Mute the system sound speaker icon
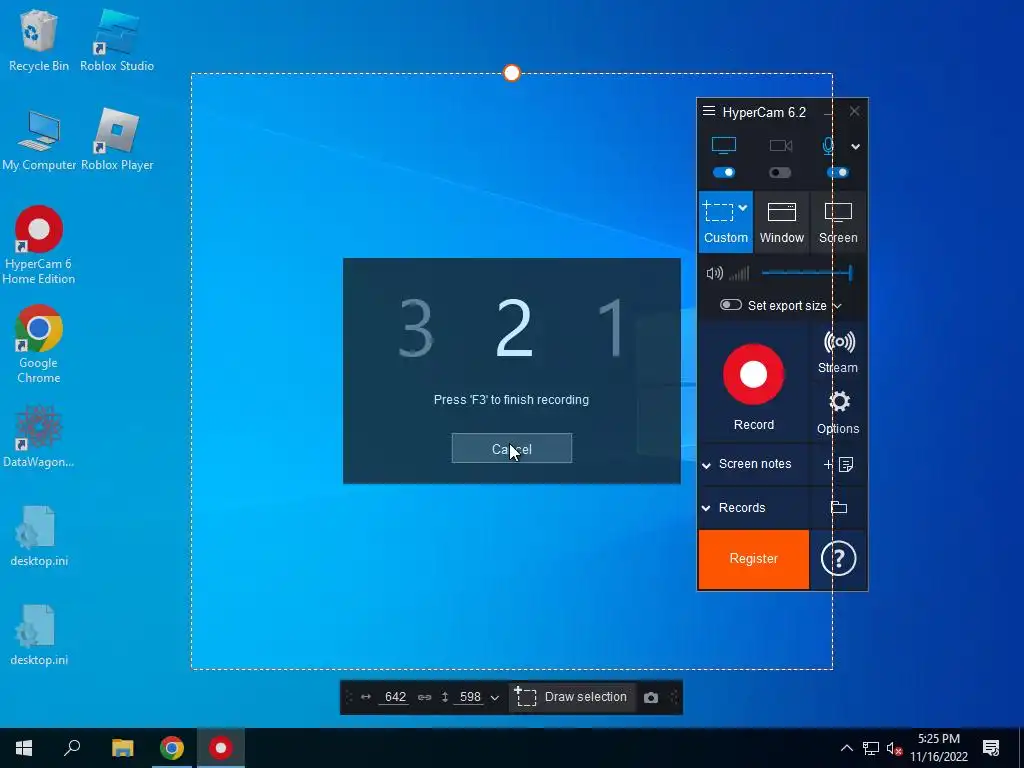 (714, 273)
